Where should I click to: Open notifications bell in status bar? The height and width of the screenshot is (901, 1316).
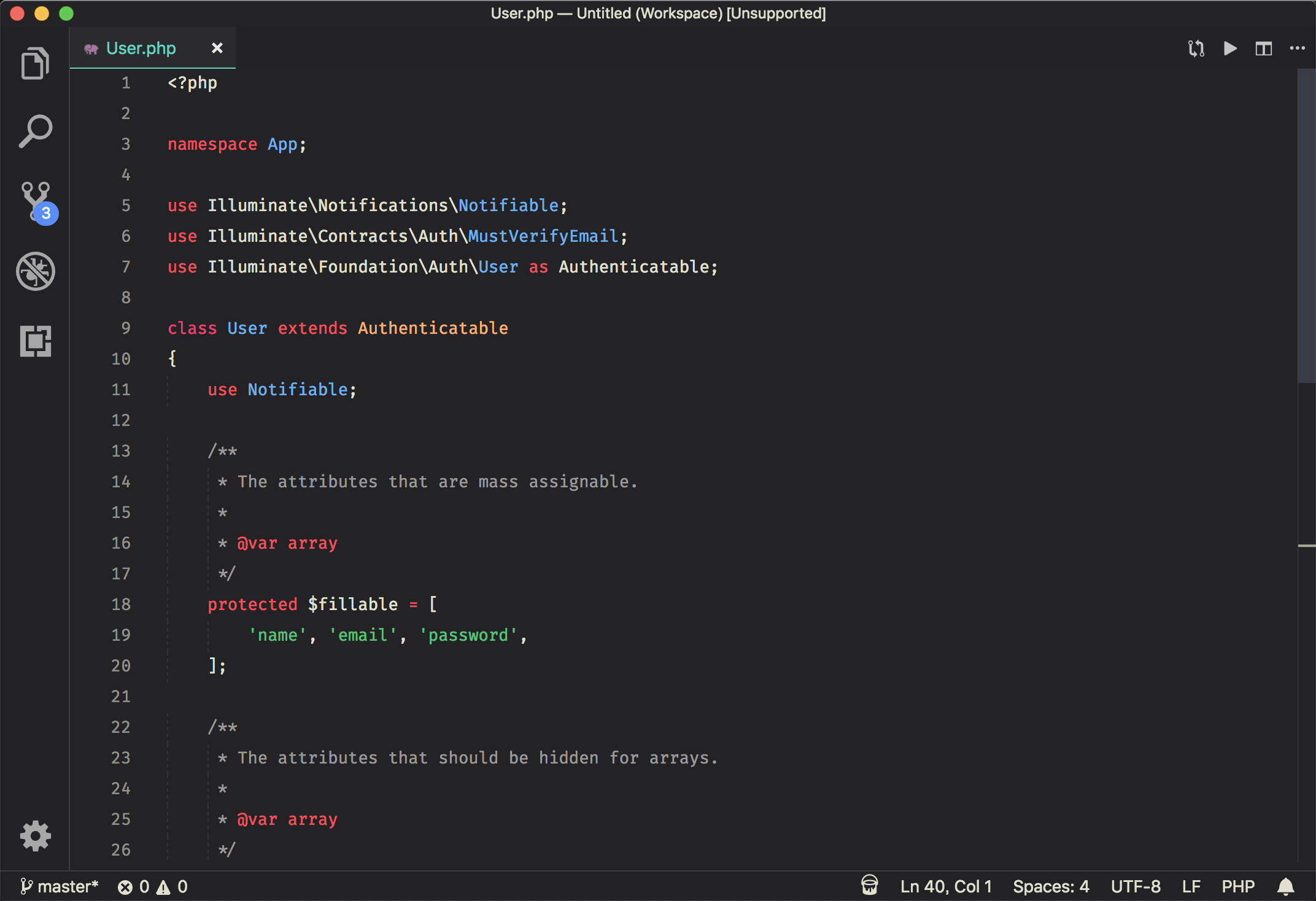pyautogui.click(x=1285, y=887)
